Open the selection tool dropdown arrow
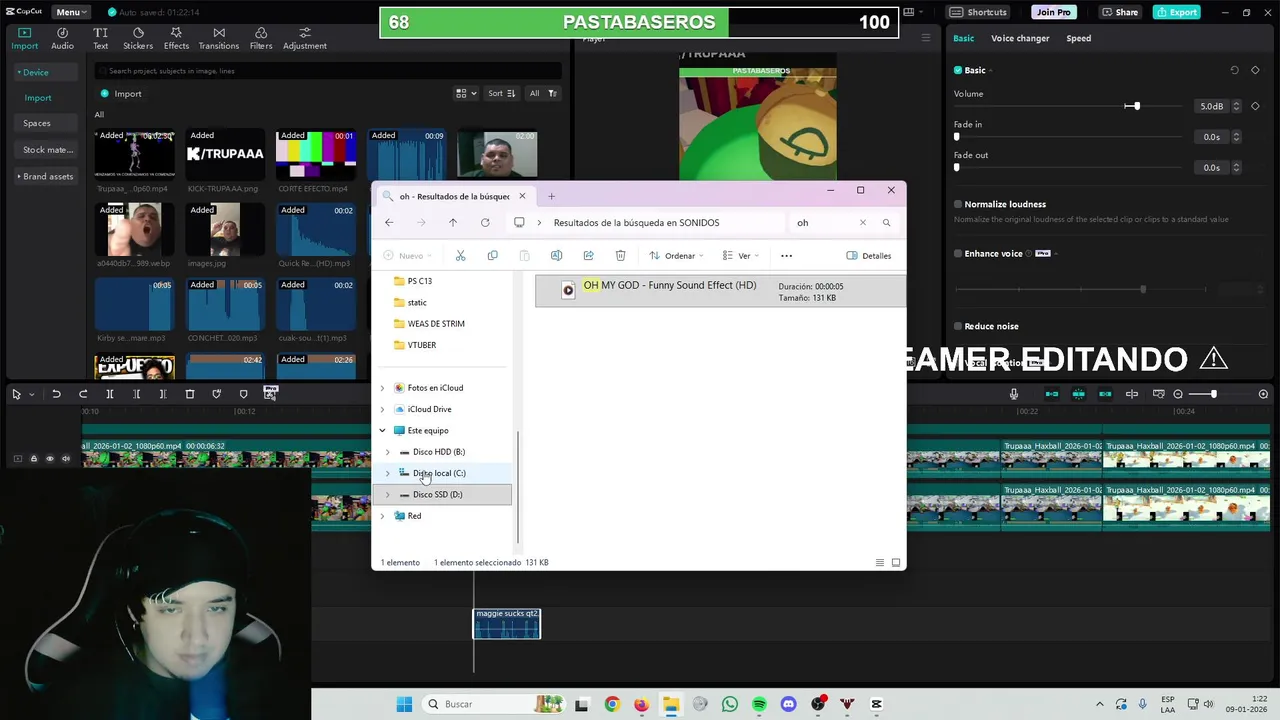 31,394
